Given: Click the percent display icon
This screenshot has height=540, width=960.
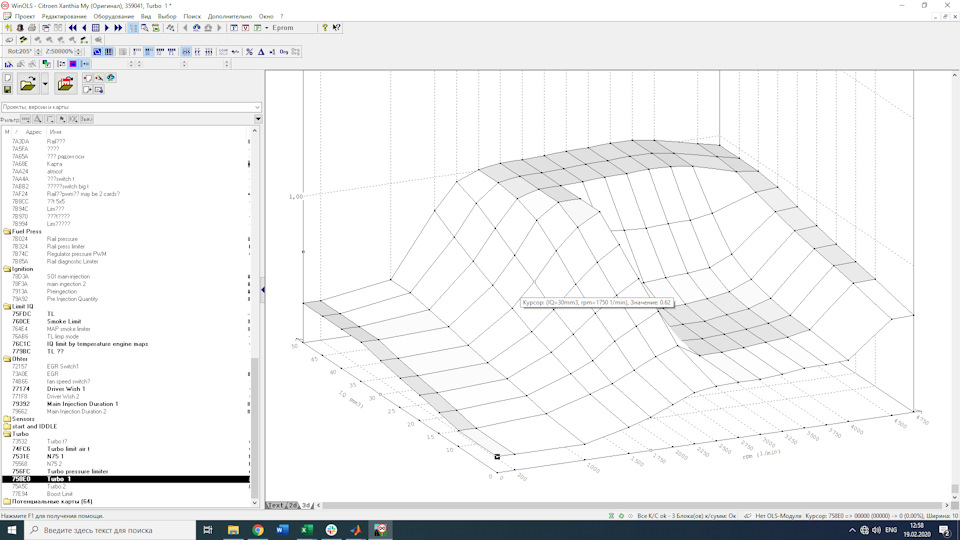Looking at the screenshot, I should [x=249, y=52].
